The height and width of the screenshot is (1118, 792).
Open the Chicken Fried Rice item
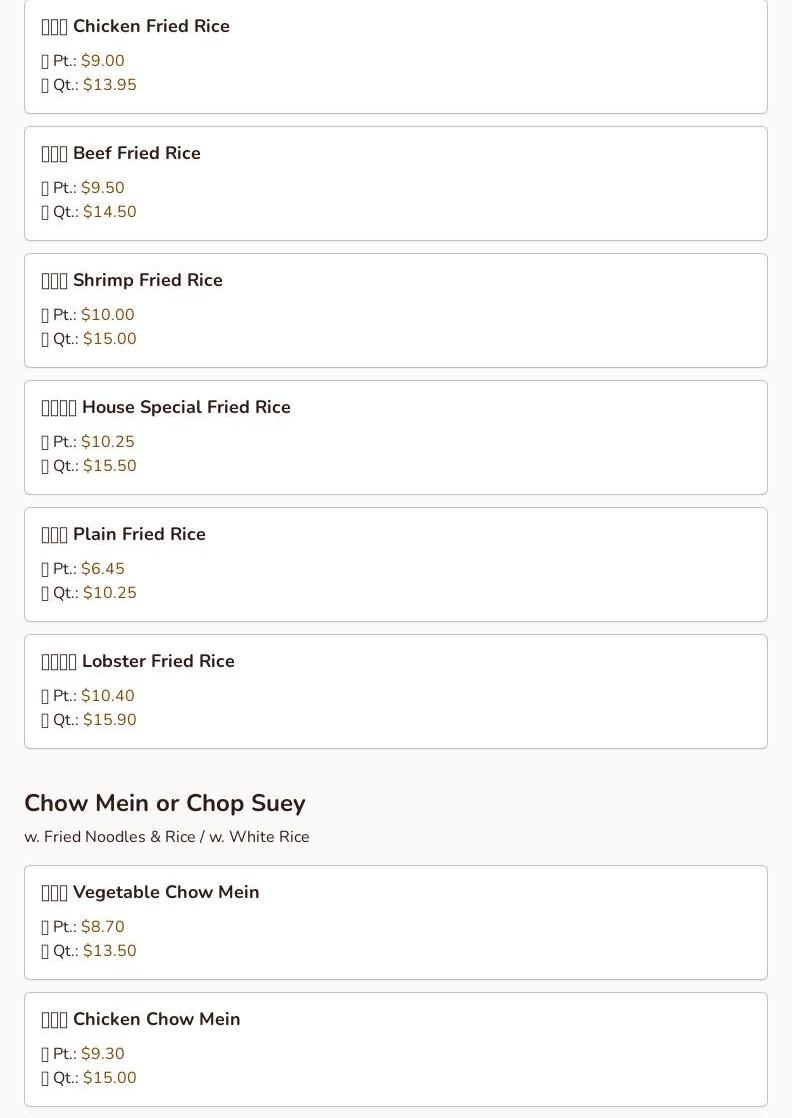pos(151,27)
